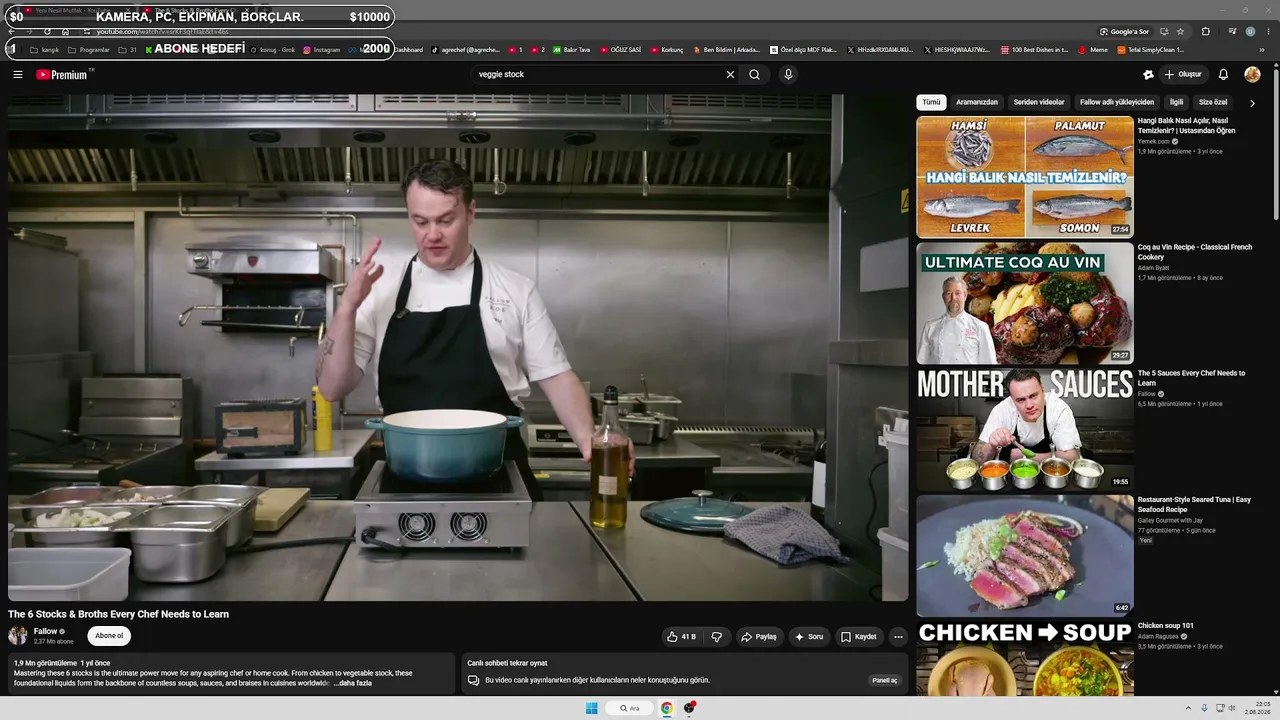Expand description with ...daha fazla
The image size is (1280, 720).
tap(355, 683)
